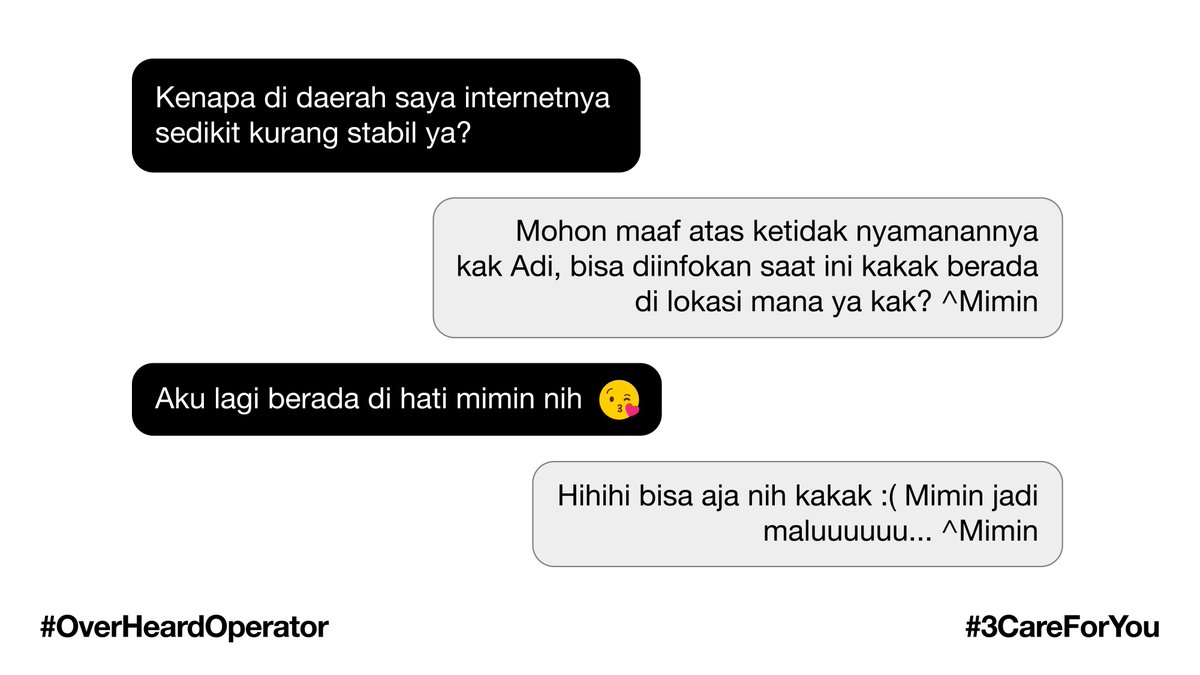The width and height of the screenshot is (1200, 675).
Task: Select the black bubble about unstable internet
Action: 386,115
